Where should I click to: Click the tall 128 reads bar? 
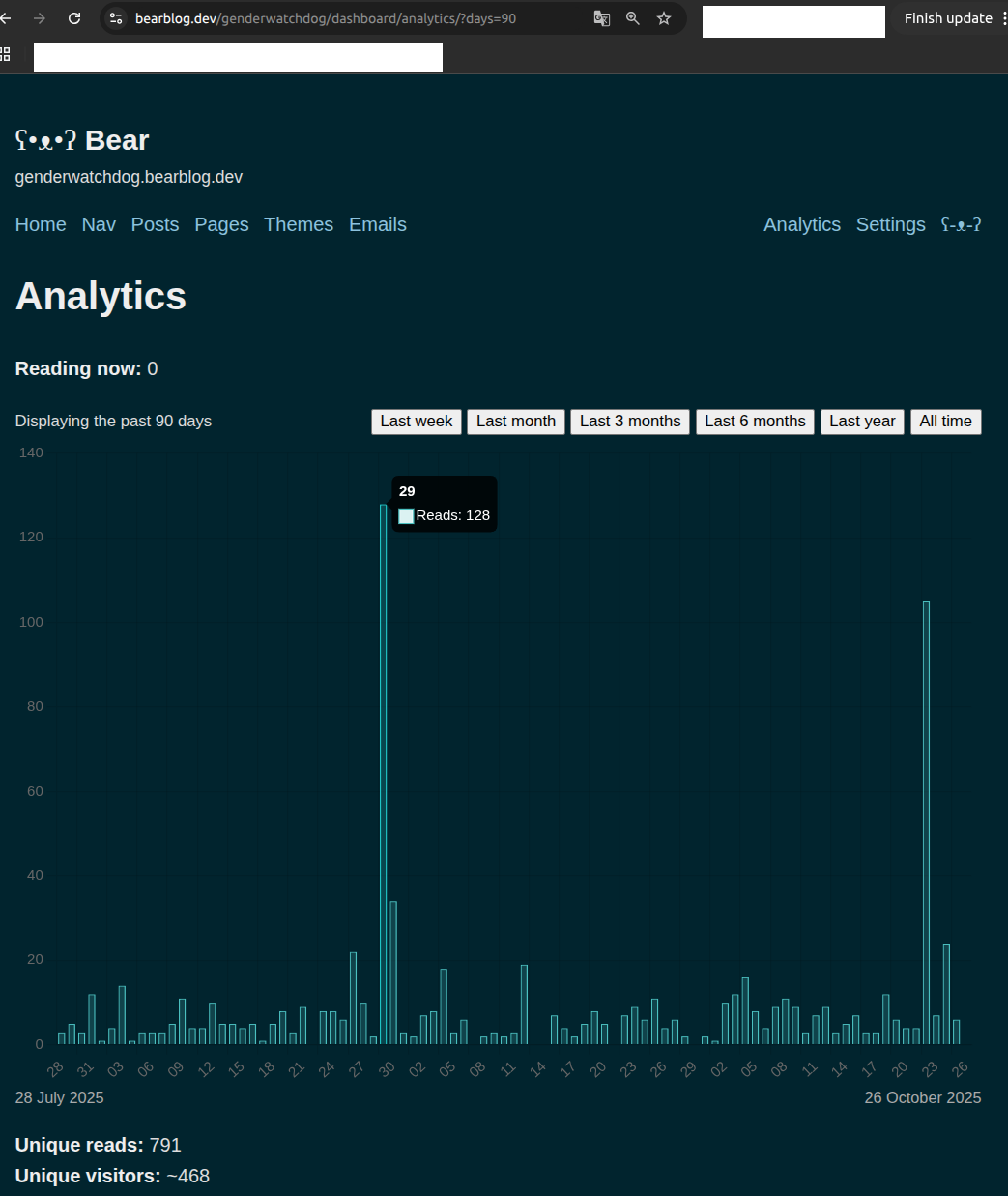pyautogui.click(x=384, y=773)
